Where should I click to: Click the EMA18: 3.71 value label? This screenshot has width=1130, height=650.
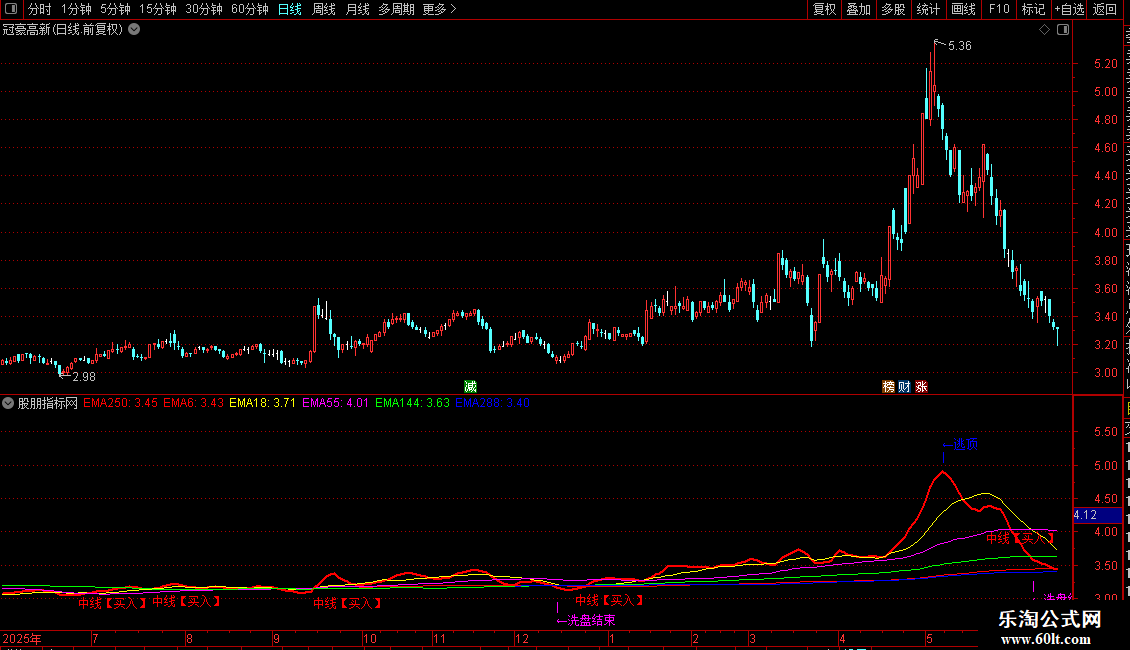point(262,403)
